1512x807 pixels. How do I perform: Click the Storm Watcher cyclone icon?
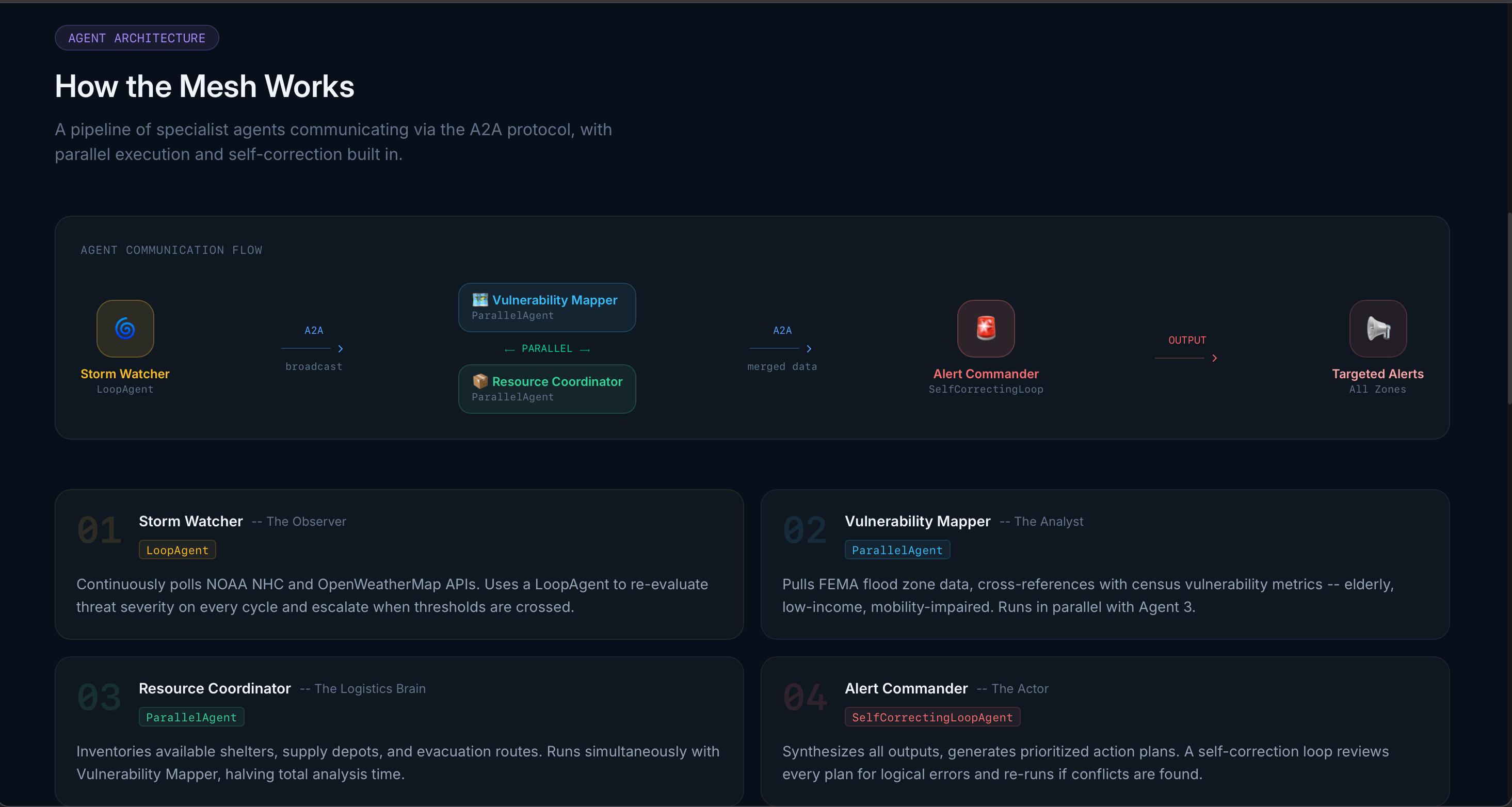(x=125, y=329)
